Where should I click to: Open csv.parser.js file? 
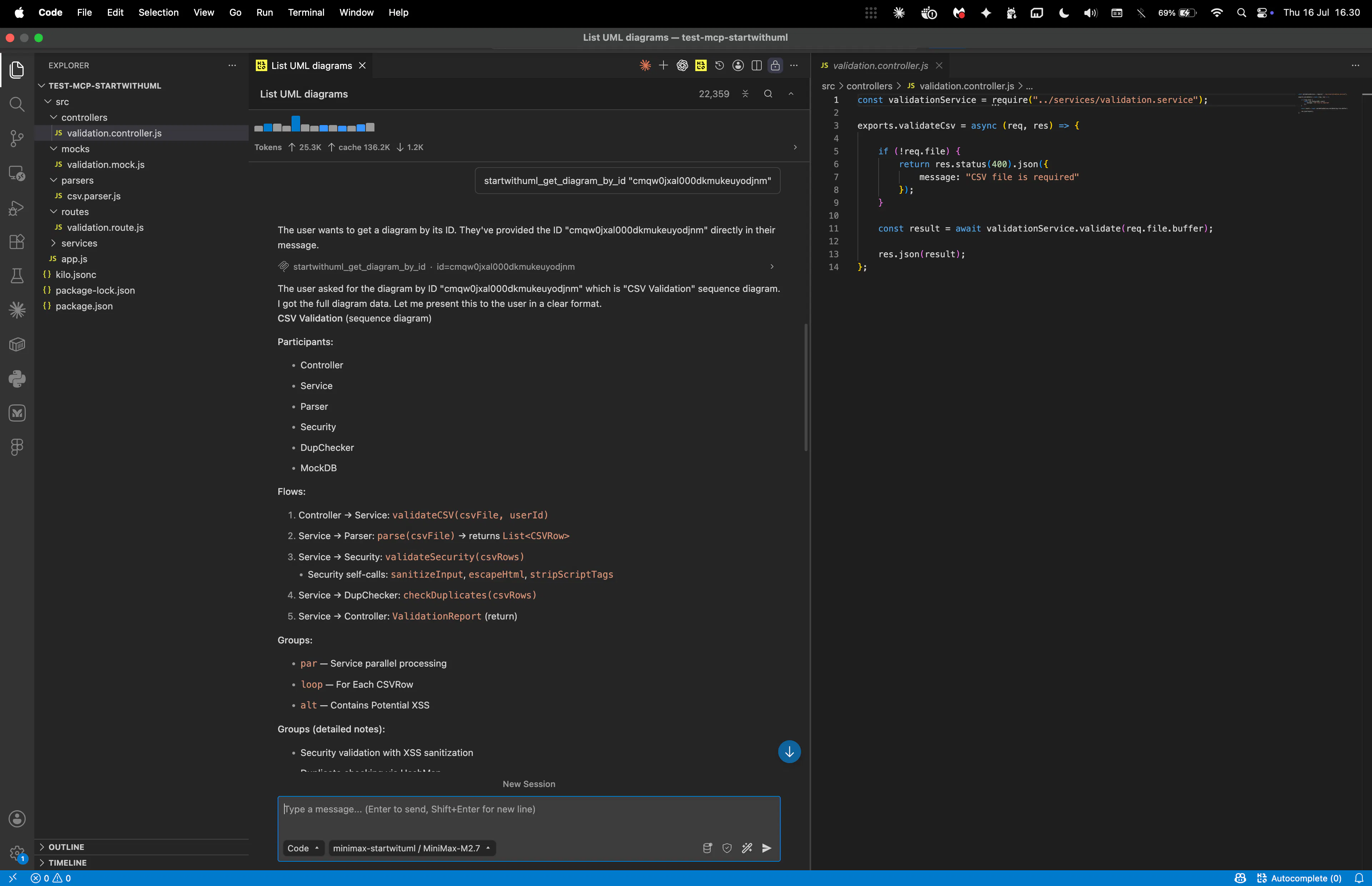[x=94, y=196]
